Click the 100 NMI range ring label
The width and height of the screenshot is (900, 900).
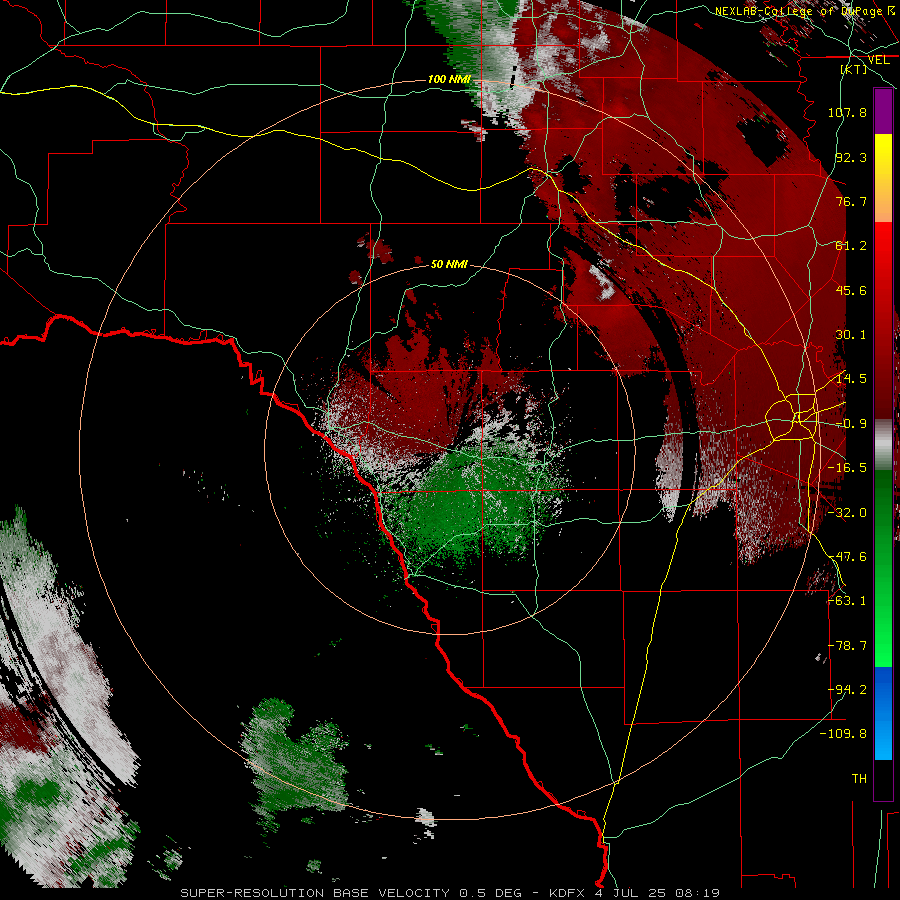pos(449,79)
